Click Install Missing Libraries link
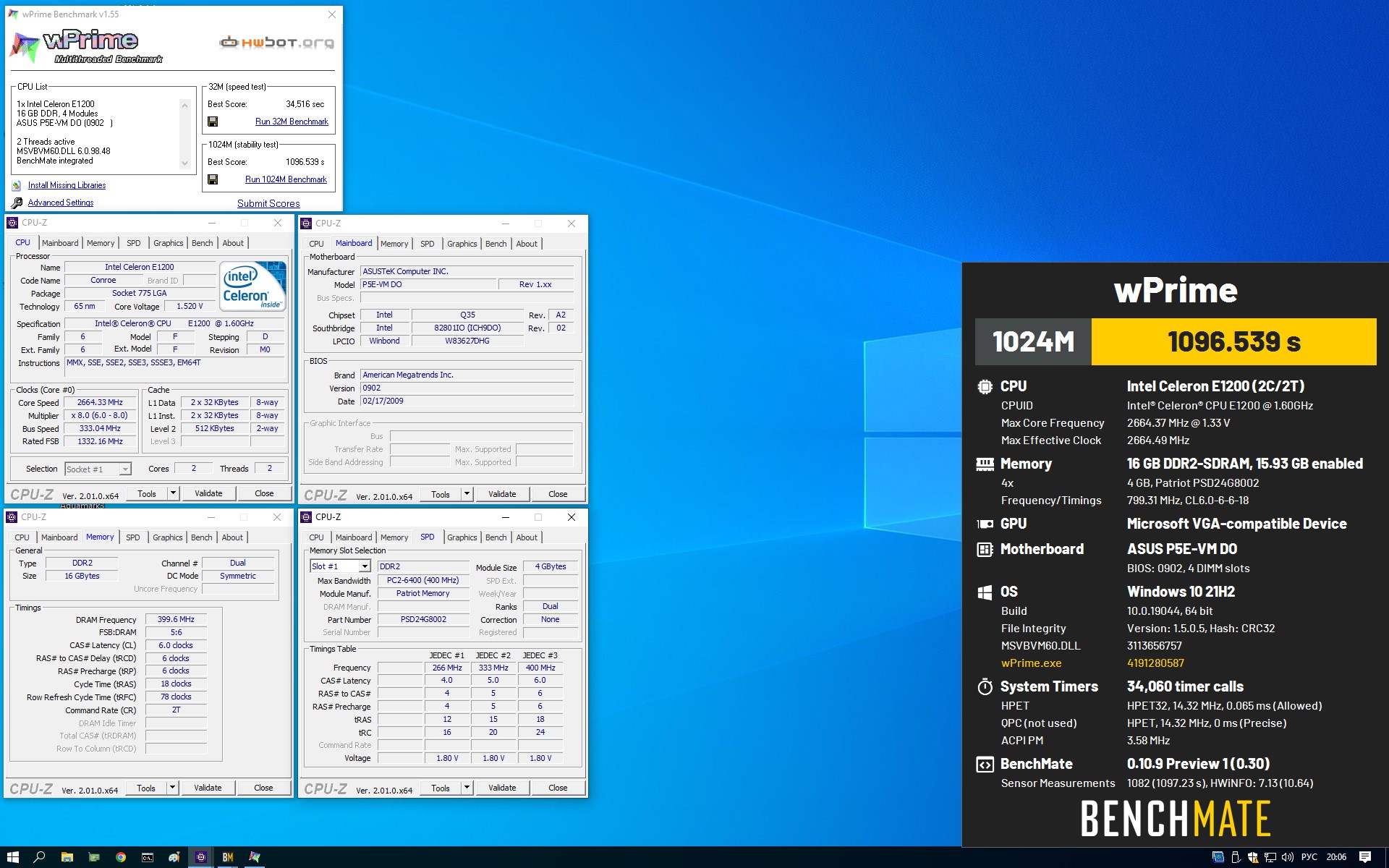The width and height of the screenshot is (1389, 868). 67,185
